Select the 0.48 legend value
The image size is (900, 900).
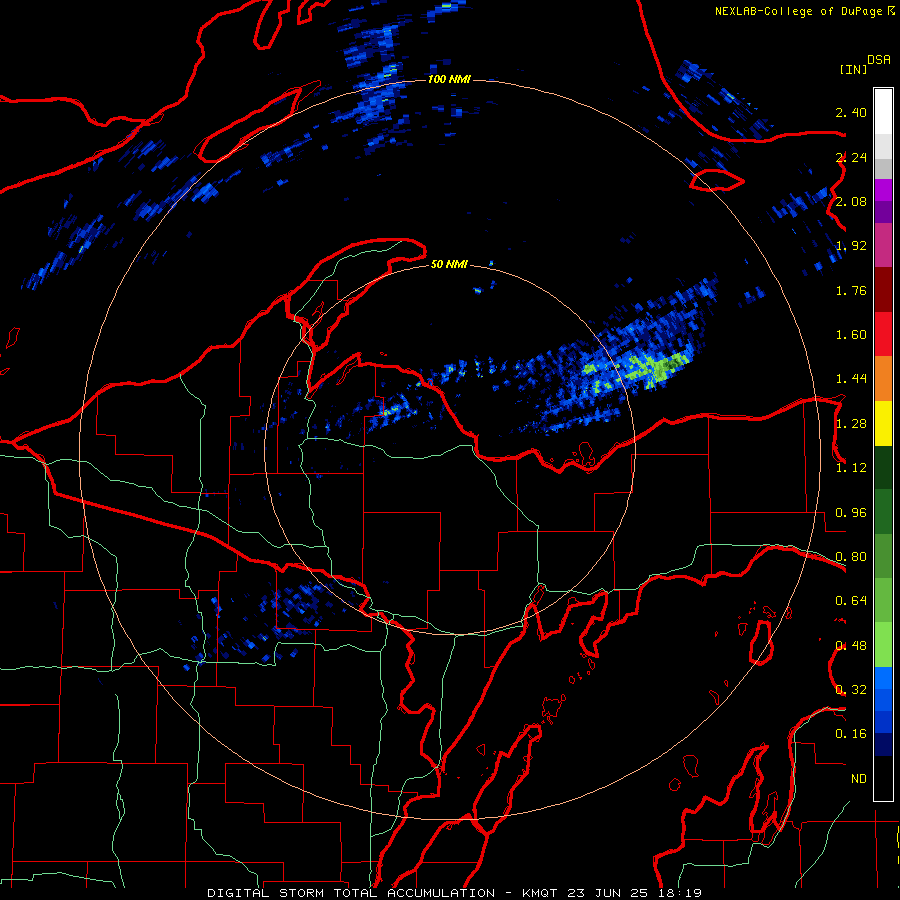(851, 646)
